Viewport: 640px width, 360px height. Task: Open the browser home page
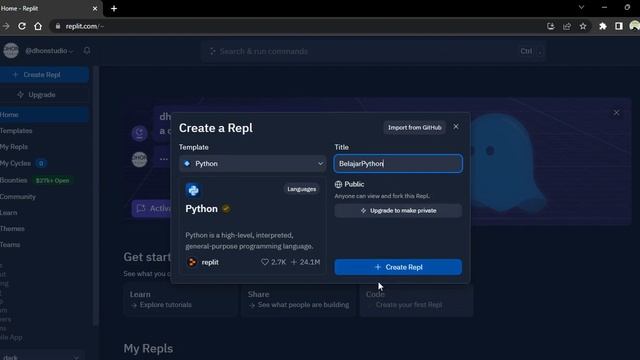click(x=38, y=26)
